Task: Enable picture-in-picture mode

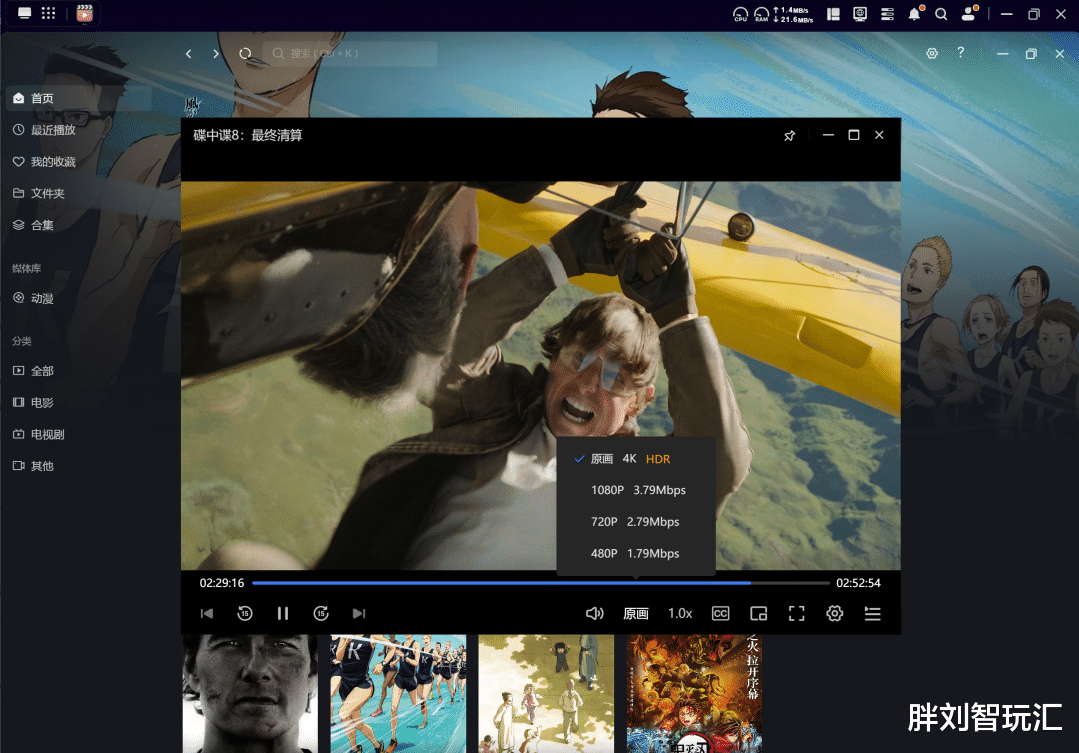Action: pyautogui.click(x=758, y=613)
